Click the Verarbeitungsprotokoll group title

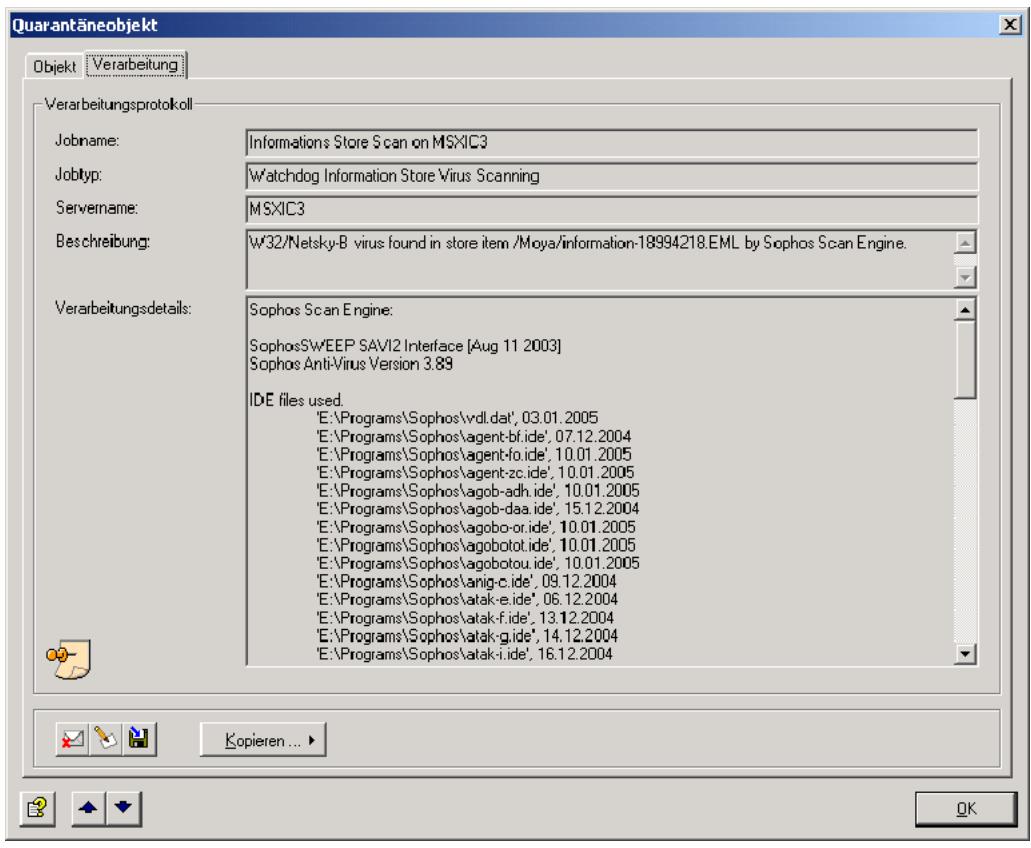(118, 105)
